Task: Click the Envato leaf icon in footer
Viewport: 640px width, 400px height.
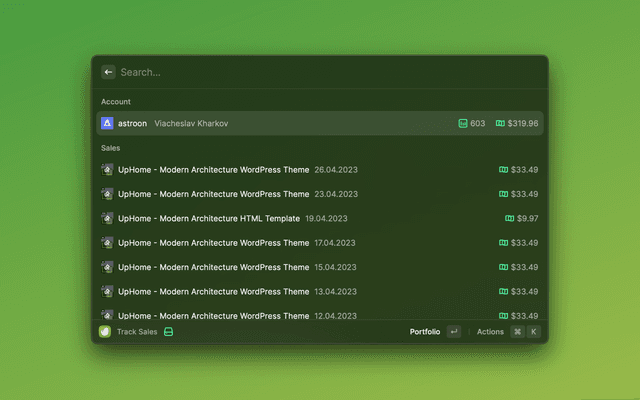Action: pyautogui.click(x=105, y=332)
